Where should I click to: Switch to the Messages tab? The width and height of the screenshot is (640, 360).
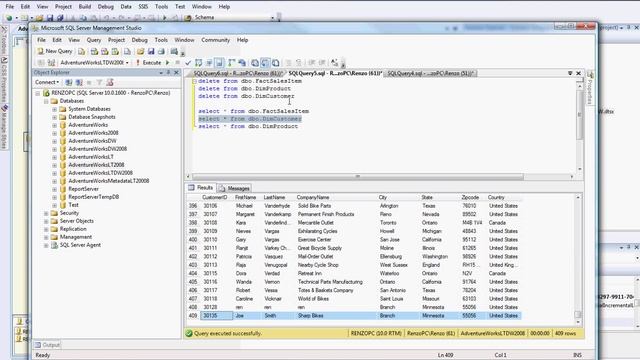[234, 188]
